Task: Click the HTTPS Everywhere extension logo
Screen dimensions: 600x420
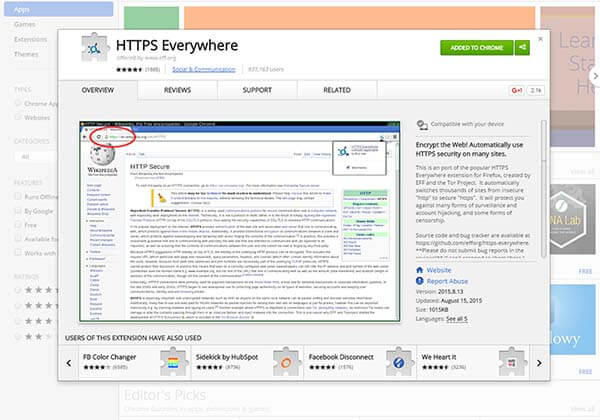Action: pyautogui.click(x=90, y=48)
